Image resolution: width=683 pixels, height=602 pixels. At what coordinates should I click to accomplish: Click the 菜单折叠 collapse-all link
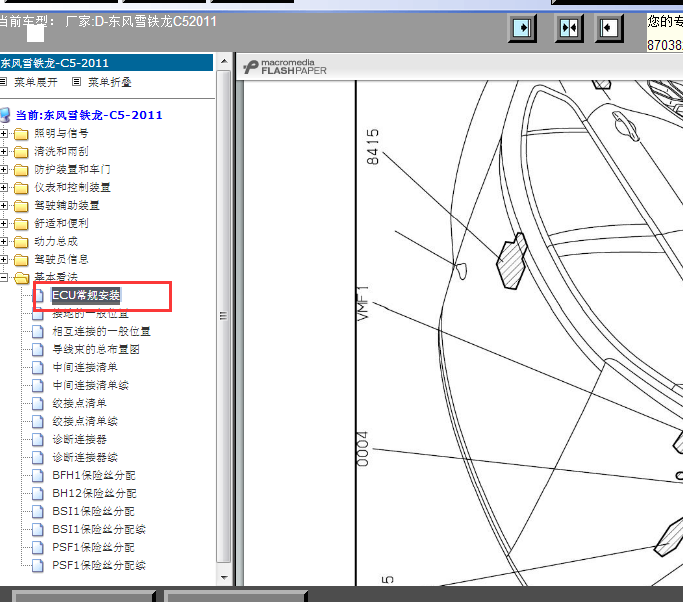pyautogui.click(x=110, y=82)
